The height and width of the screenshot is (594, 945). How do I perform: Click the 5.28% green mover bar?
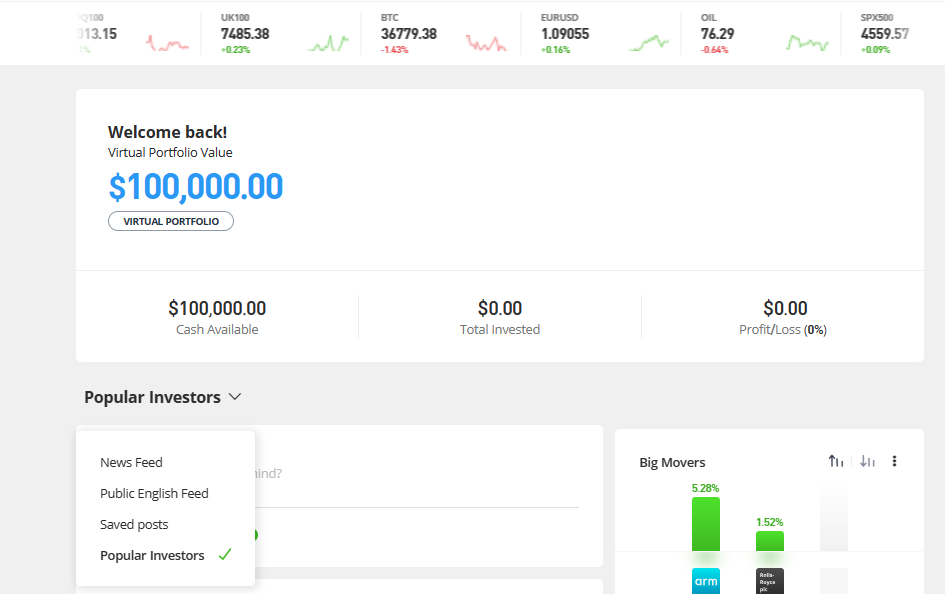pos(706,524)
